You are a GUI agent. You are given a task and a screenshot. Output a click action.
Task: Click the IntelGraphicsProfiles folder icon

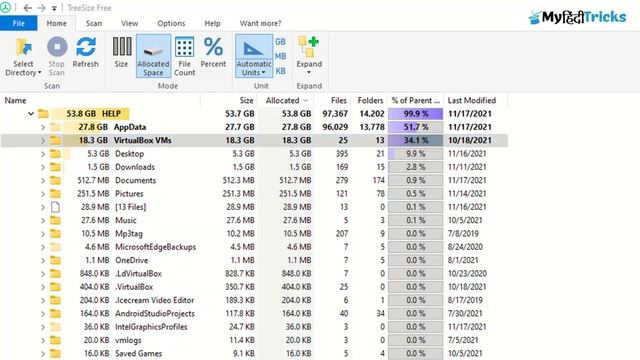[x=56, y=327]
